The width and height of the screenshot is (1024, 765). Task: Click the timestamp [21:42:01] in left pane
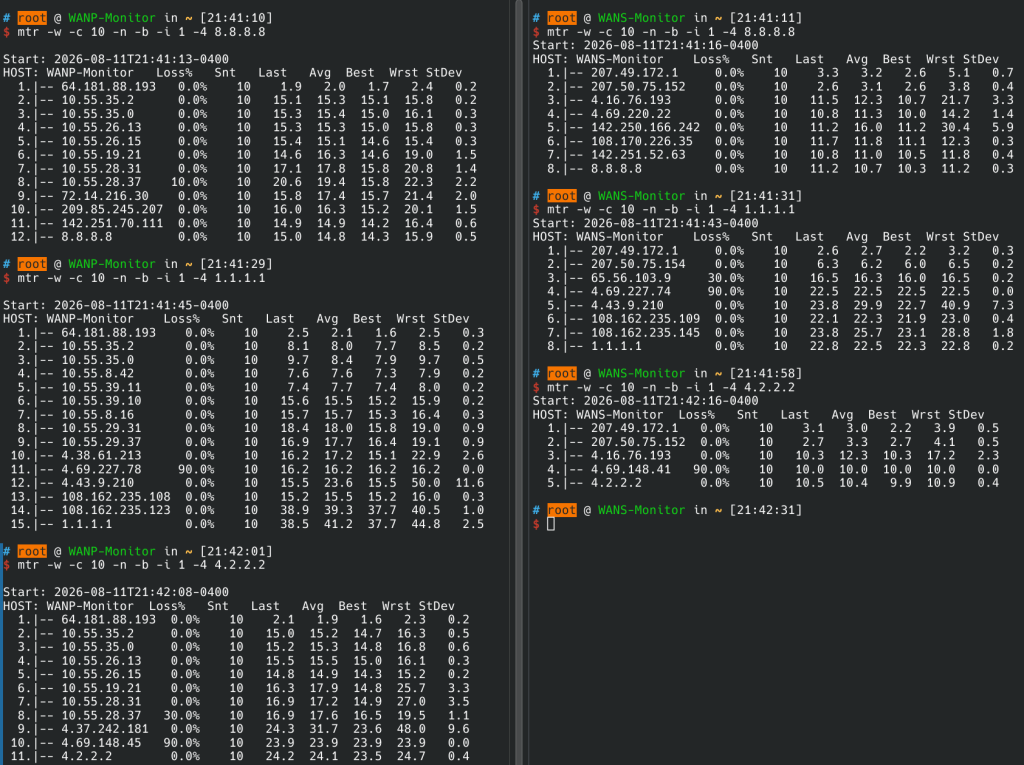point(236,551)
